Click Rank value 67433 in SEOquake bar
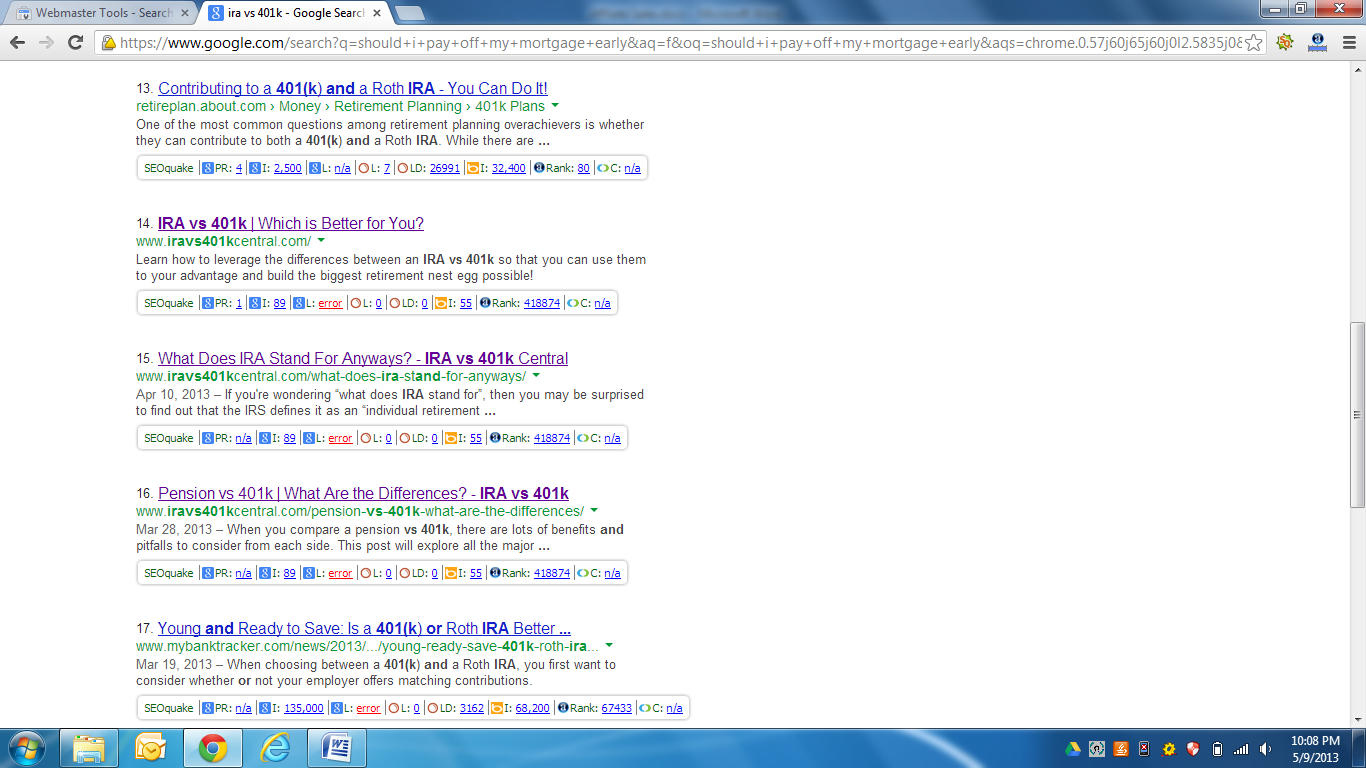The height and width of the screenshot is (768, 1366). (616, 708)
